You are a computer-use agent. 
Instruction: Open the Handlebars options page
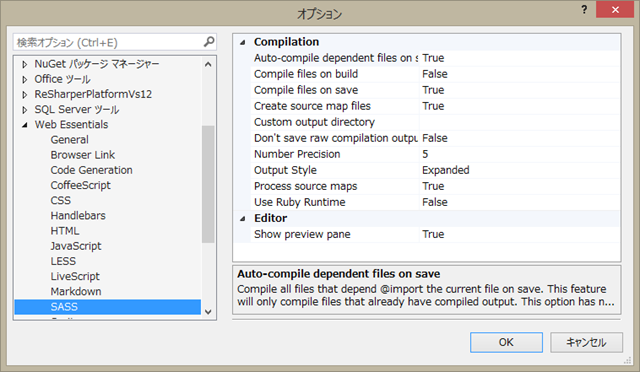[x=78, y=215]
